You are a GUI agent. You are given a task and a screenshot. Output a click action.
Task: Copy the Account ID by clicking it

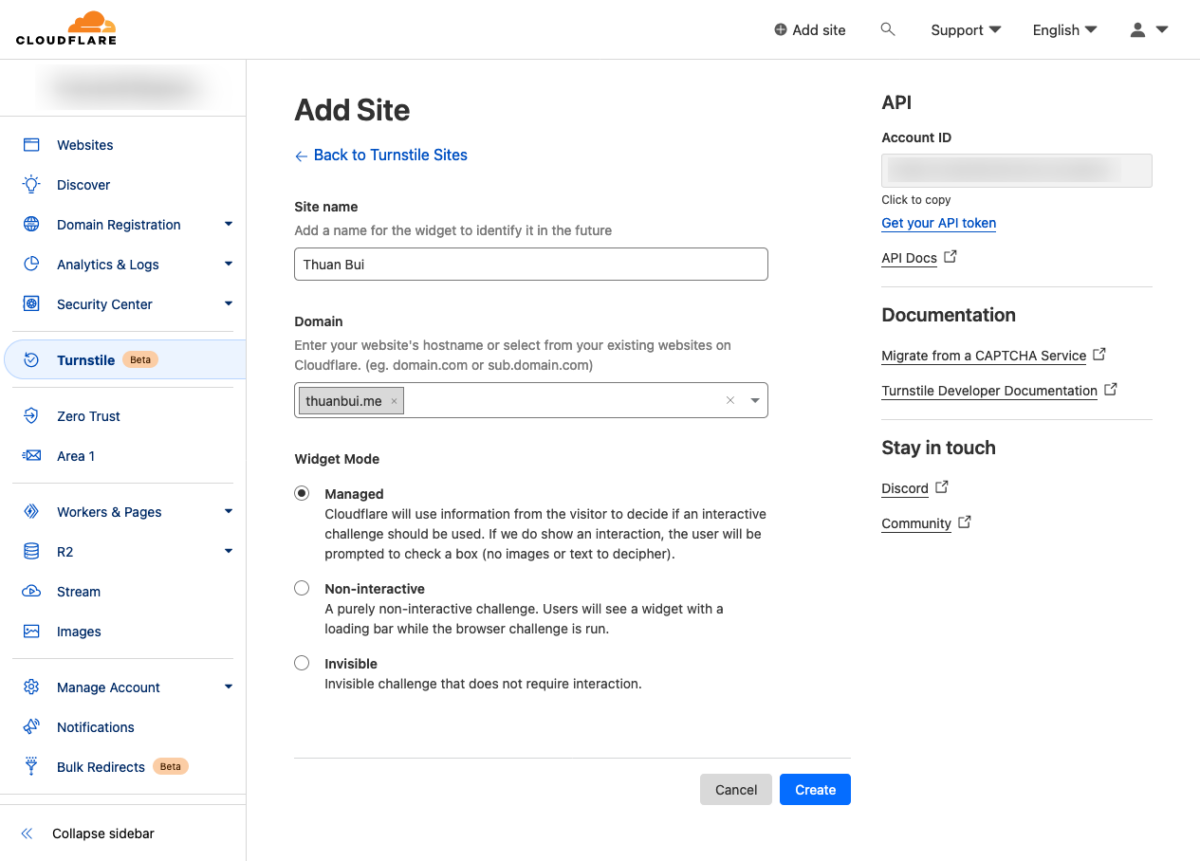(x=1016, y=170)
